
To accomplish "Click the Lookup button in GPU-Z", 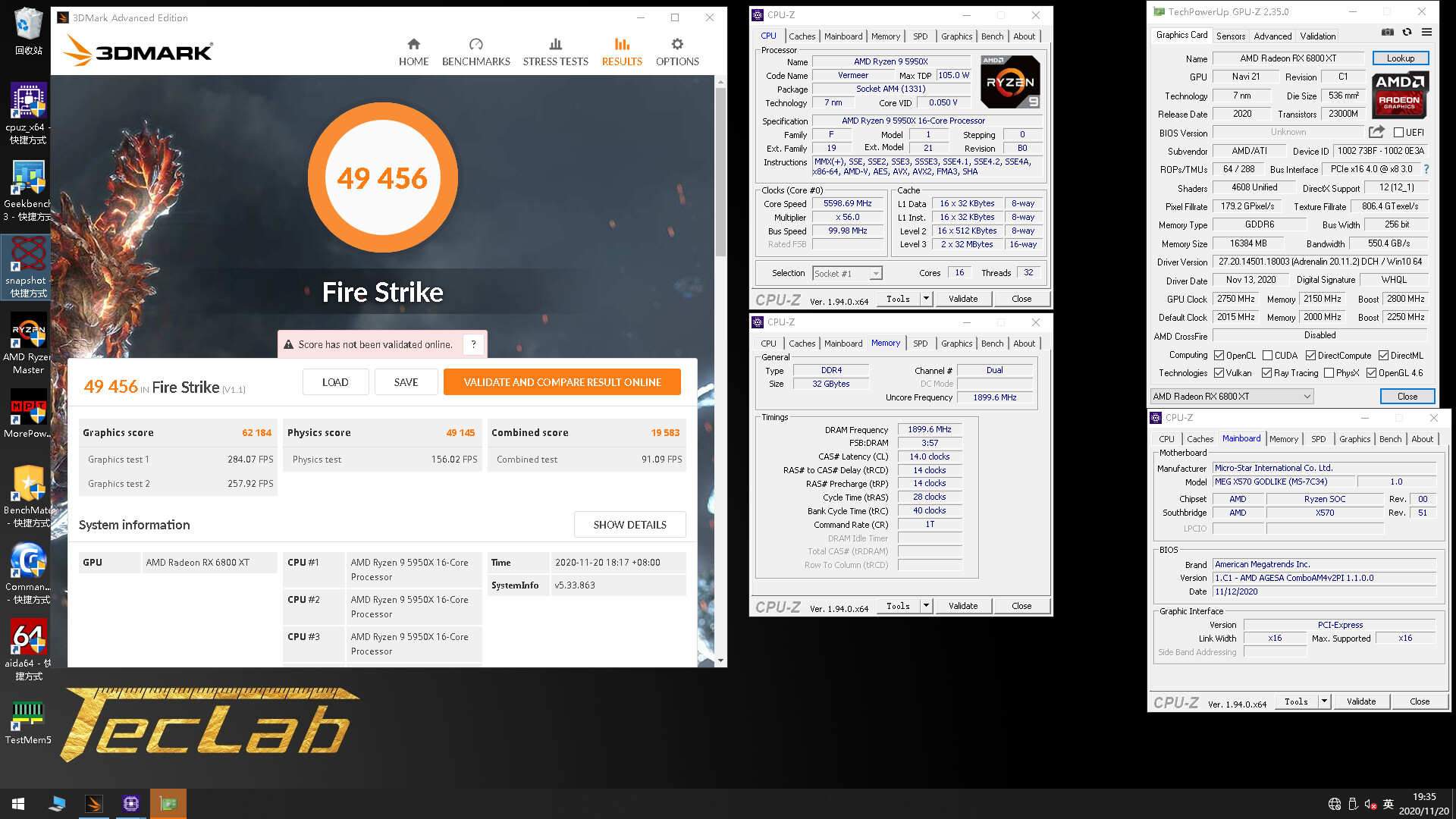I will pyautogui.click(x=1400, y=58).
